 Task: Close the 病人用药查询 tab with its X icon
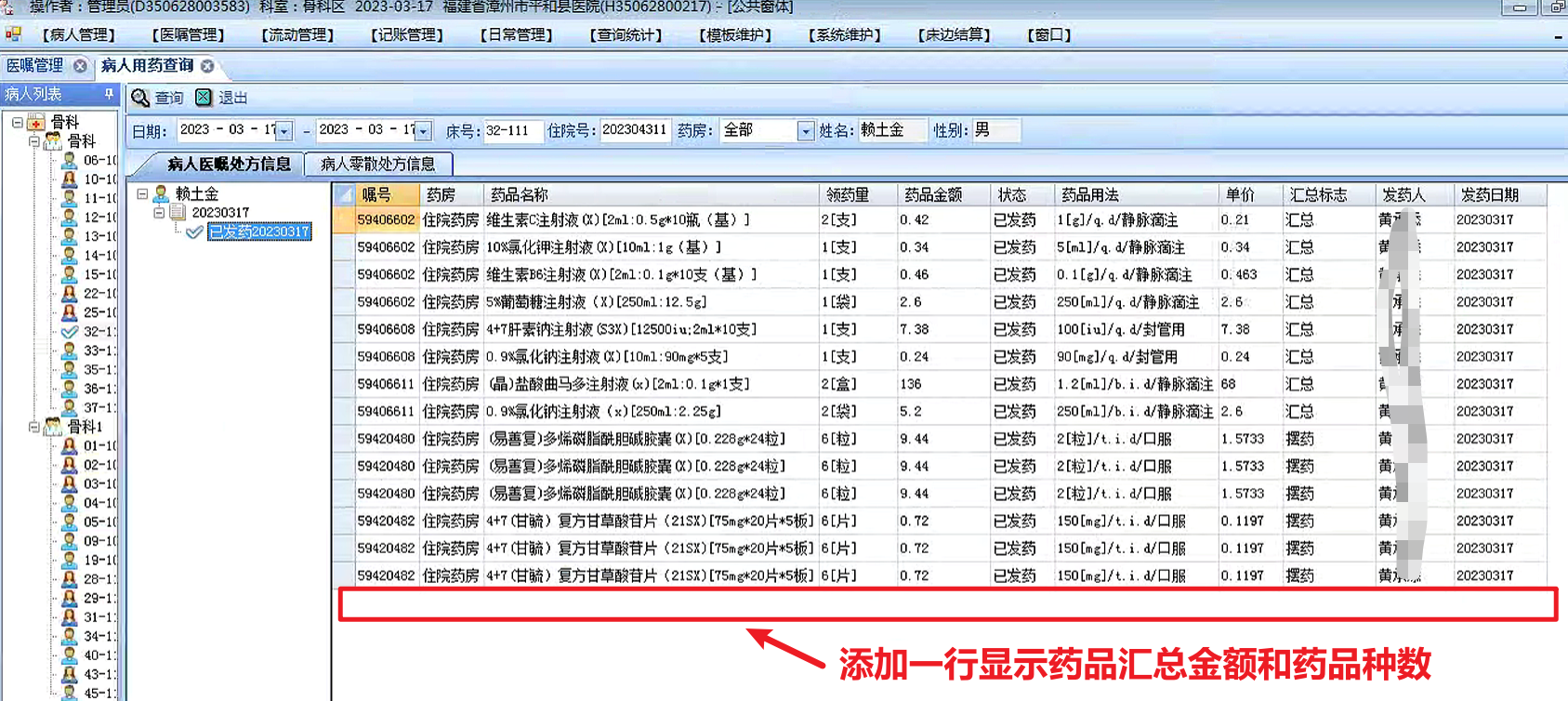pos(207,66)
